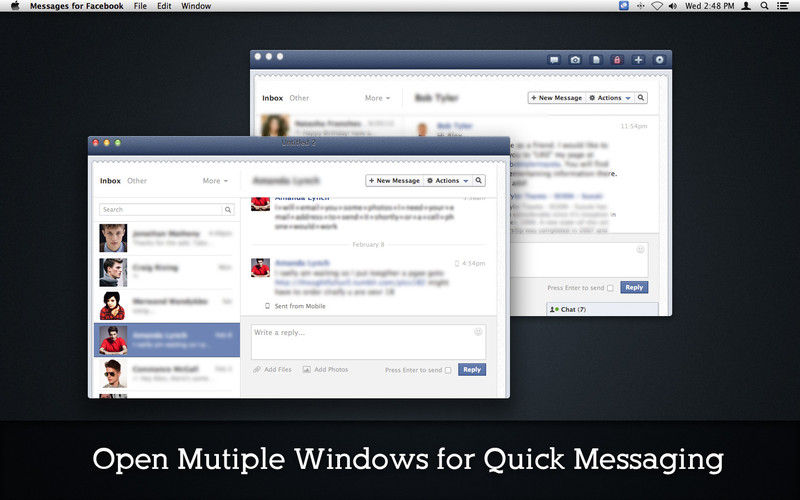Select the highlighted conversation with the red-shirt avatar
This screenshot has width=800, height=500.
pyautogui.click(x=167, y=340)
